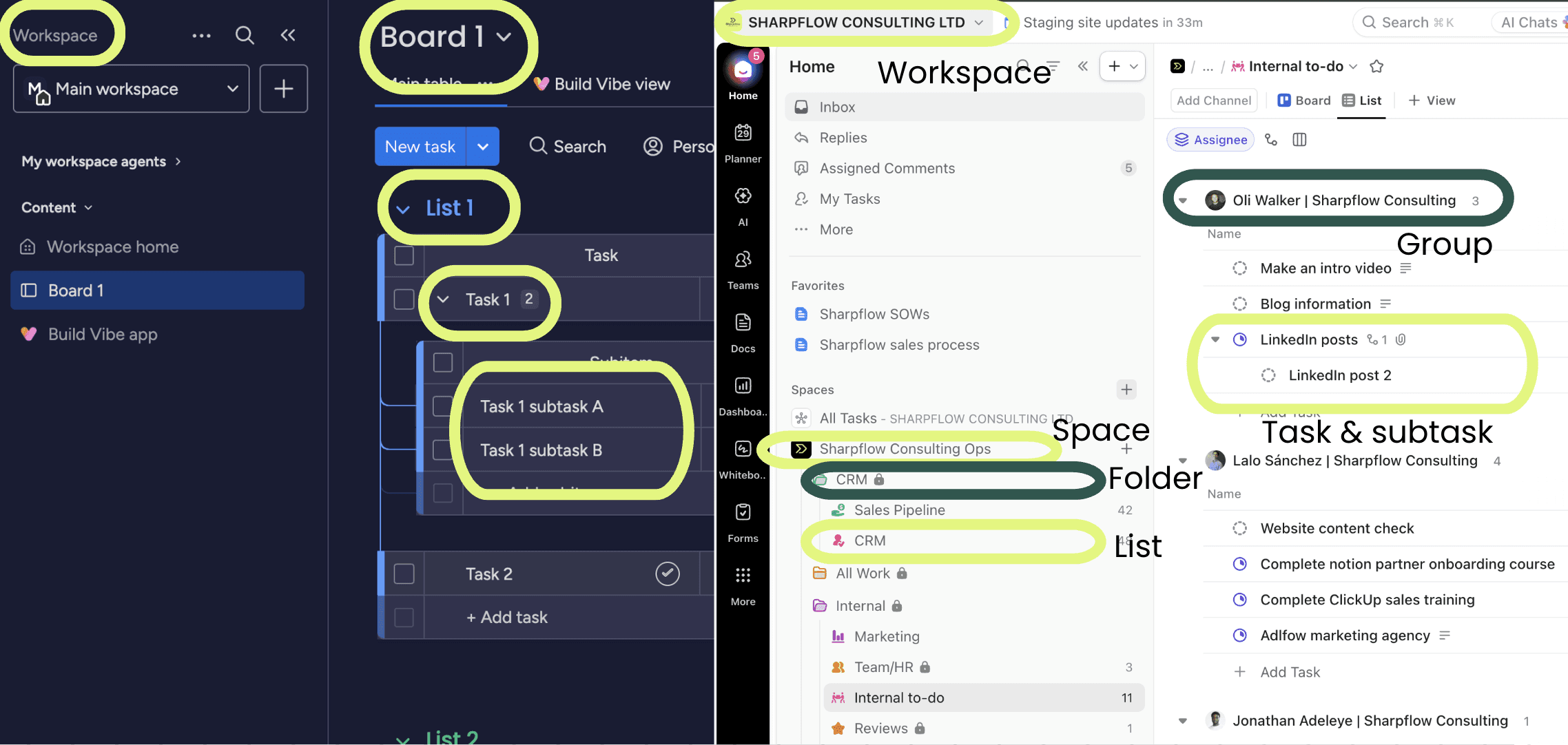Screen dimensions: 1568x745
Task: Click the subtasks icon next to Assignee
Action: (1271, 140)
